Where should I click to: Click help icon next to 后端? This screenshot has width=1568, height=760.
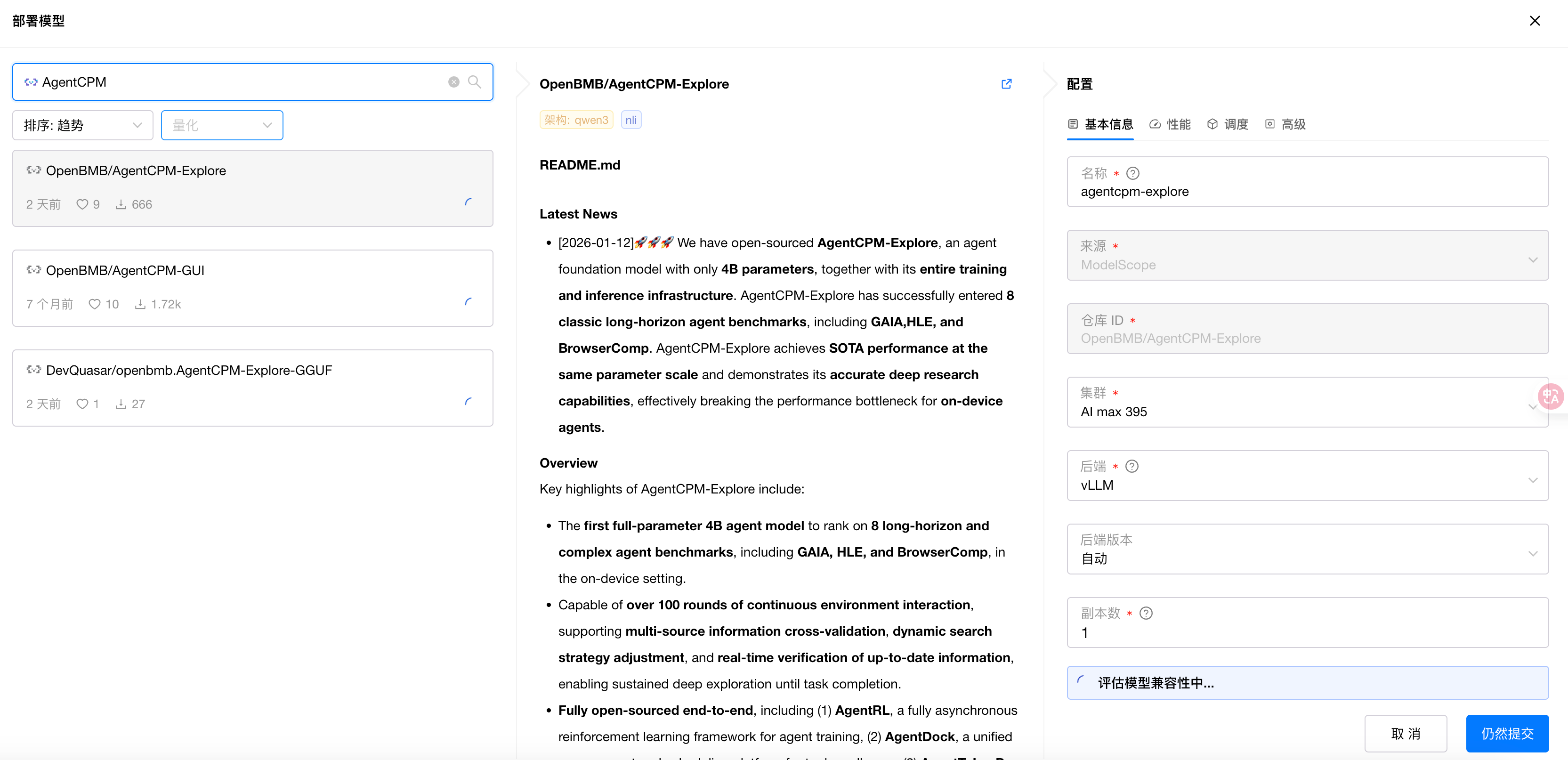click(1132, 466)
